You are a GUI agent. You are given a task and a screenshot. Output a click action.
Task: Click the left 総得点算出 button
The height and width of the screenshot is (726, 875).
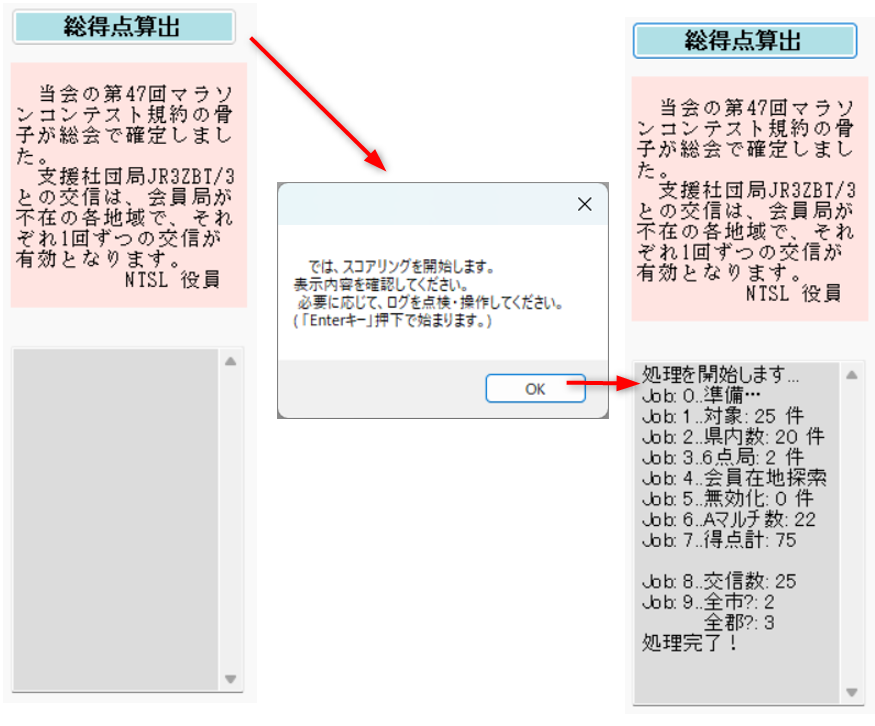[x=123, y=27]
